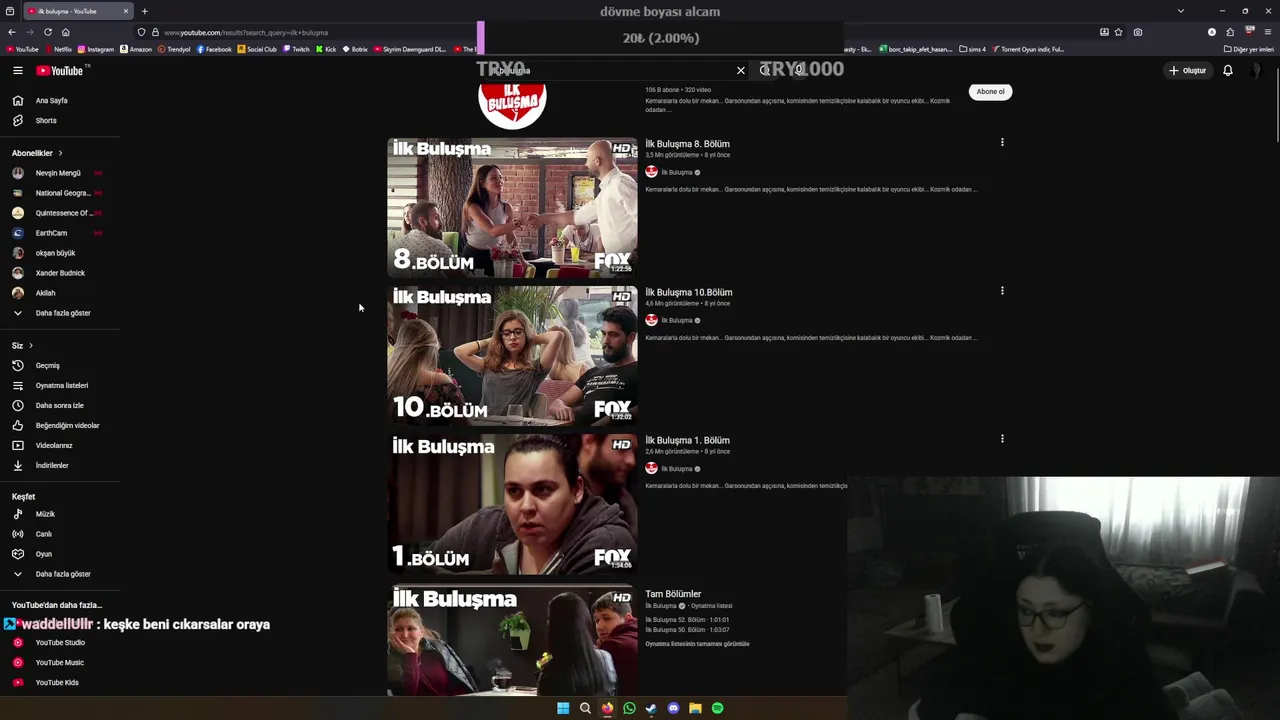Expand subscriptions with Daha fazla göster

click(62, 313)
